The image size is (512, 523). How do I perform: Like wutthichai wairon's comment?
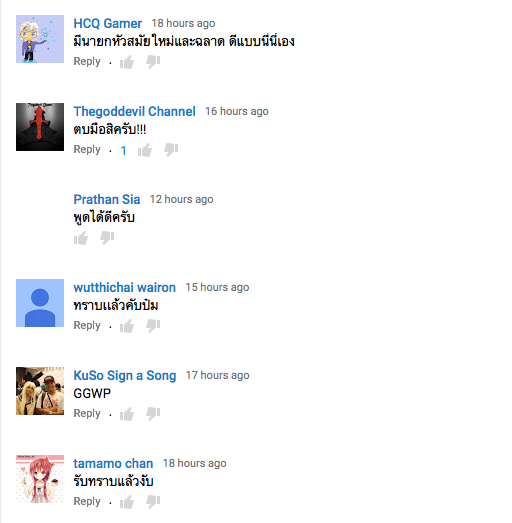point(127,326)
